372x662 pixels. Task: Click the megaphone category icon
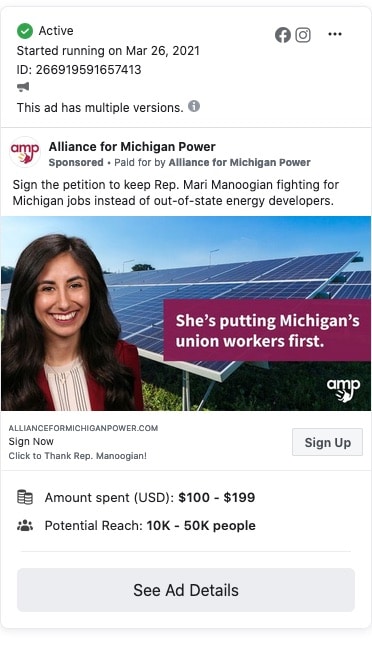tap(23, 87)
